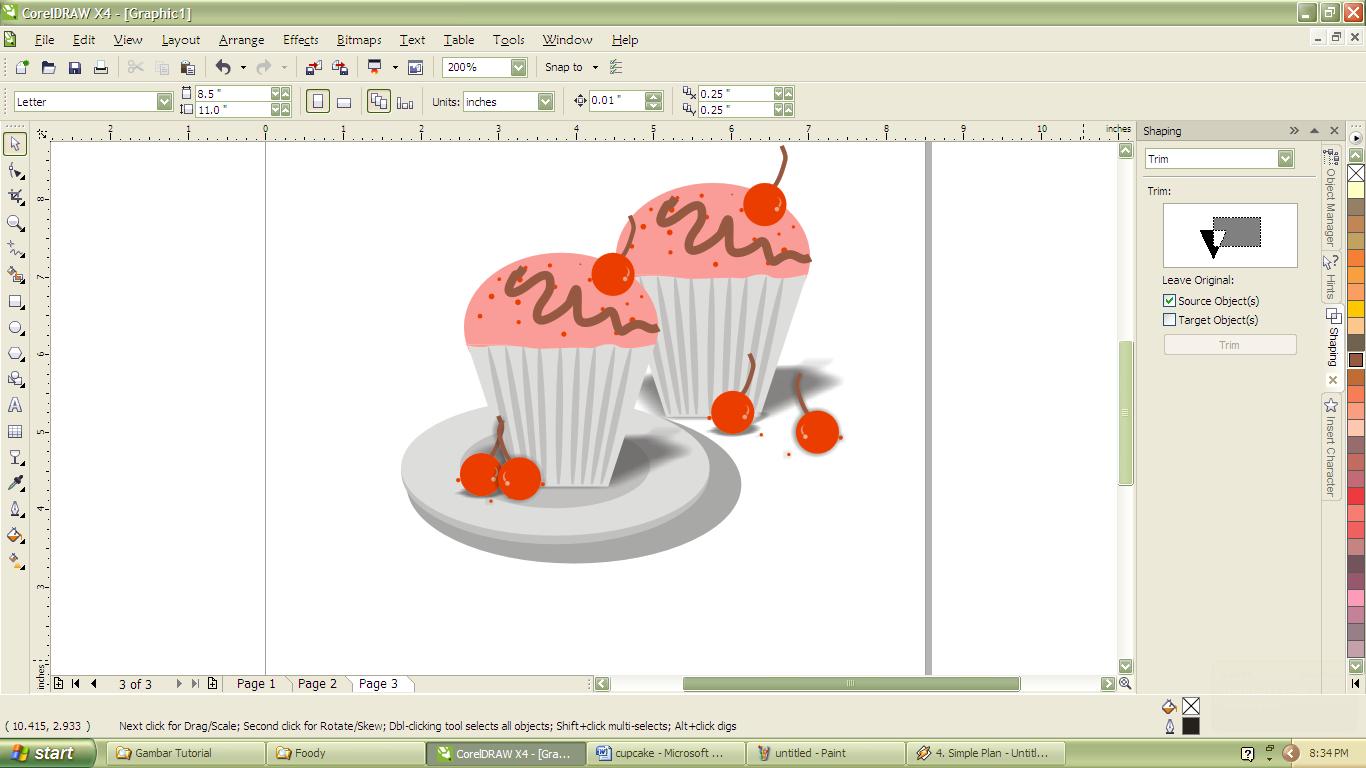Select the Zoom tool

pos(14,223)
